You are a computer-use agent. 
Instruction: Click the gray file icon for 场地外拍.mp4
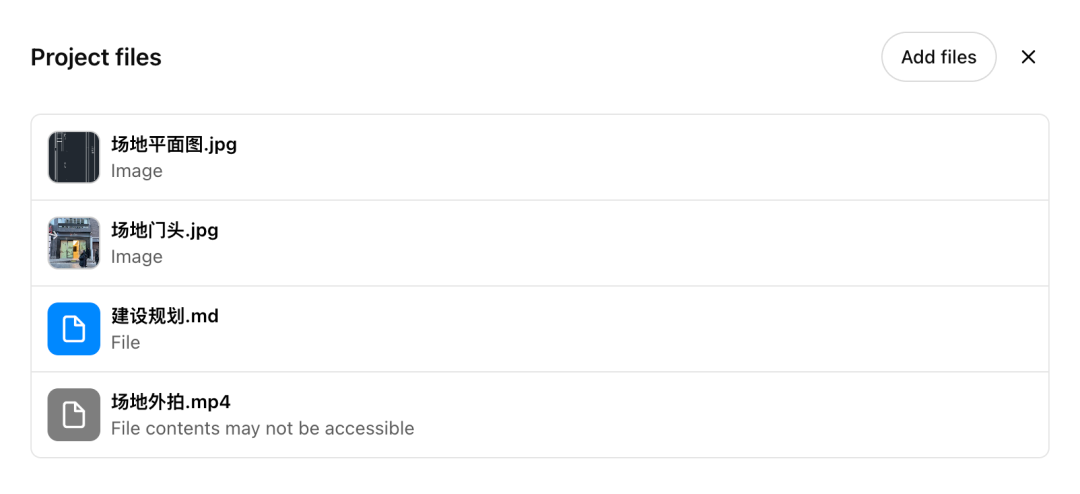click(74, 415)
